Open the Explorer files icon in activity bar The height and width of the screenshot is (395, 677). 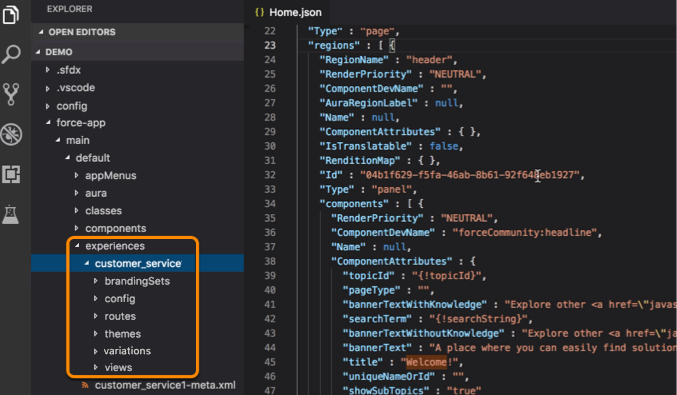(x=10, y=14)
